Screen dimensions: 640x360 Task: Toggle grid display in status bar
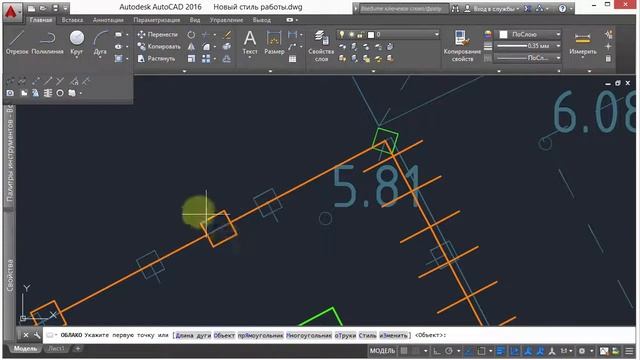pos(404,351)
